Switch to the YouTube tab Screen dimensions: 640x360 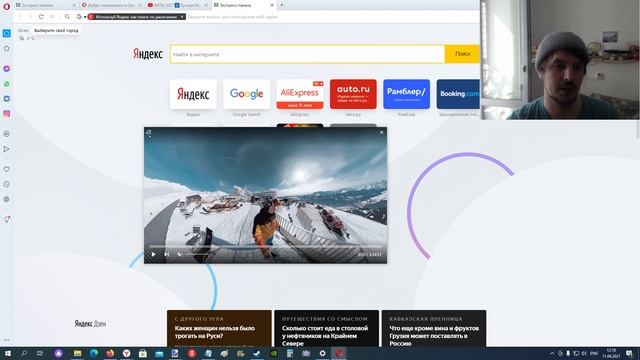click(x=159, y=5)
